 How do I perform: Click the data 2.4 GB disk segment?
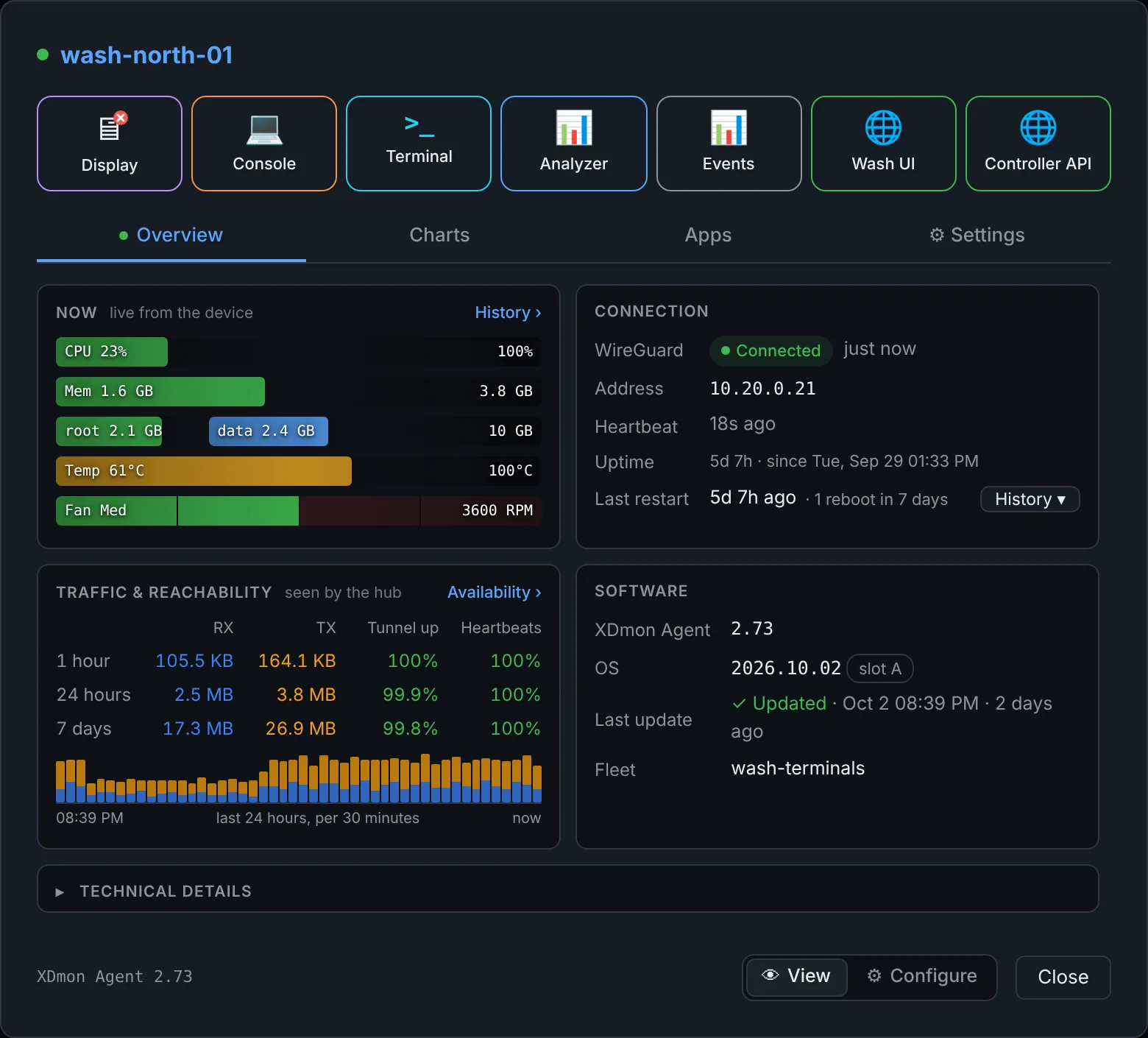tap(269, 431)
